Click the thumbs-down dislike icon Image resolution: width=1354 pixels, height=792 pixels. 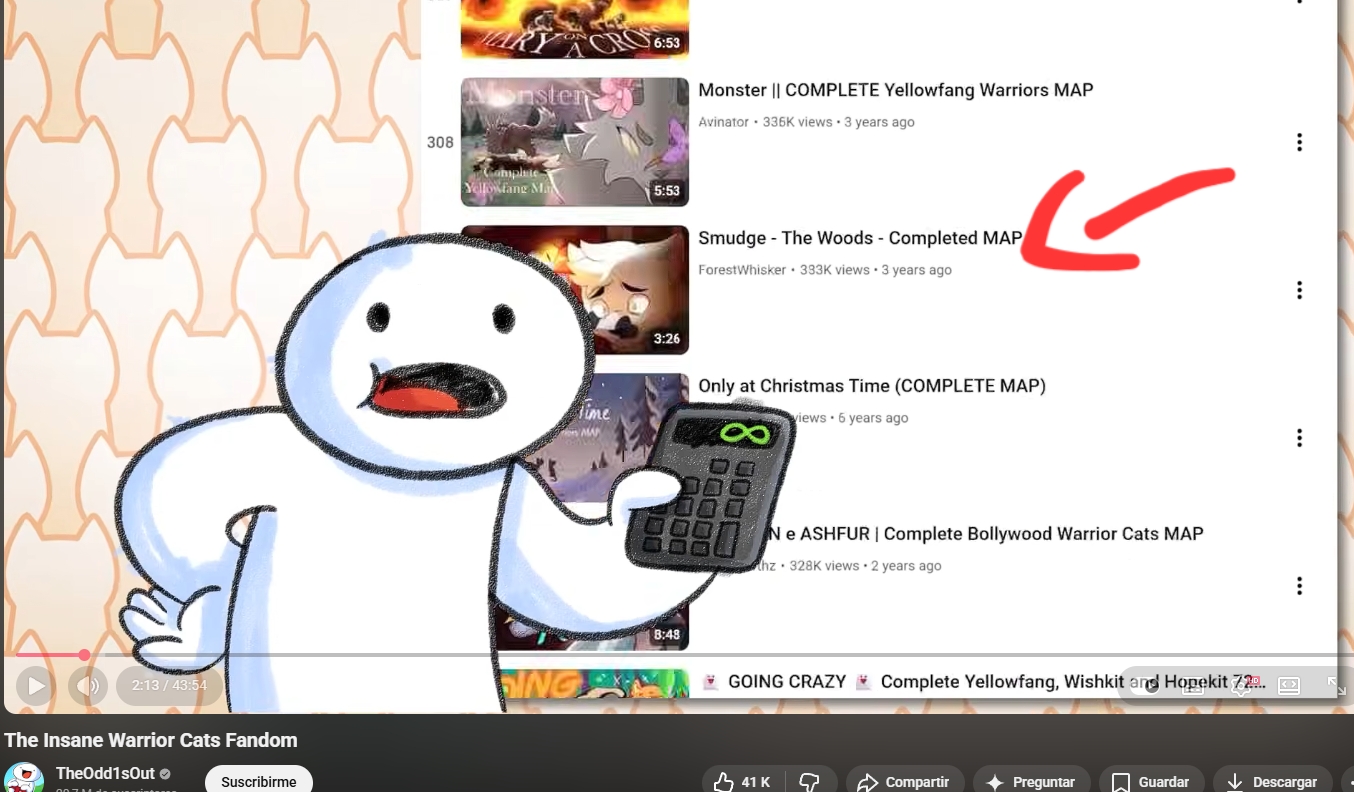[x=810, y=782]
